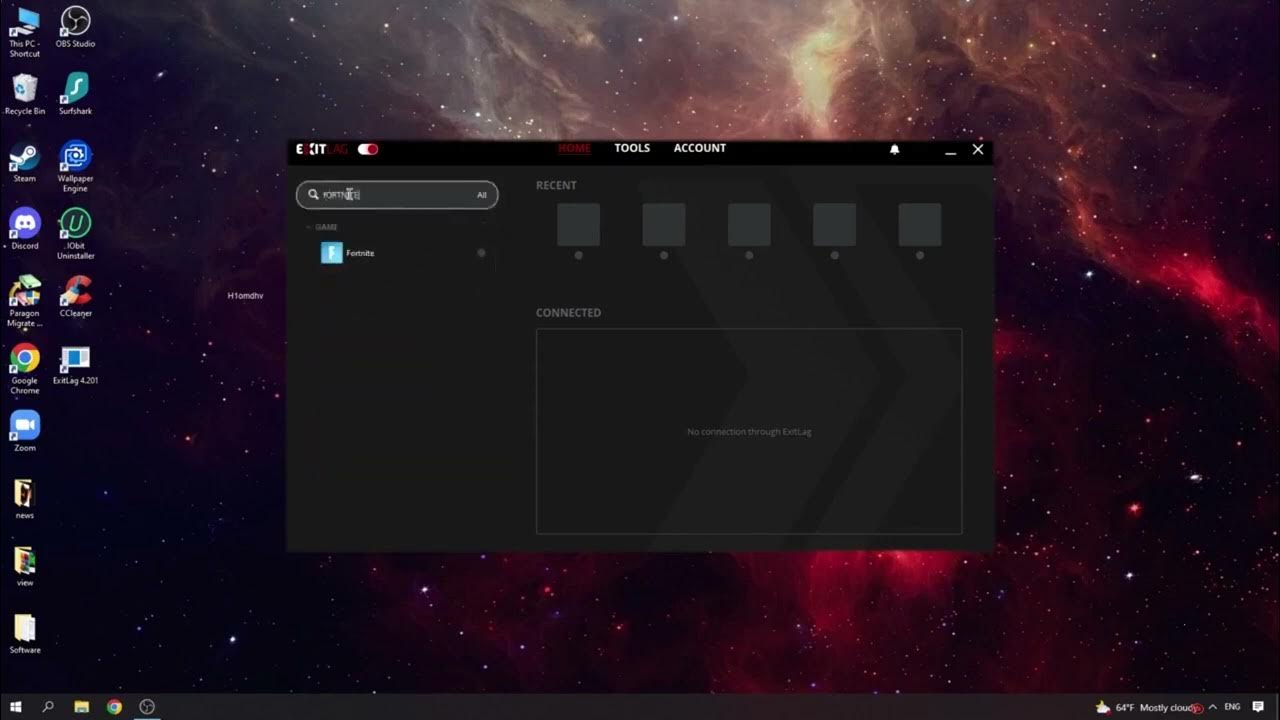Open the Recycle Bin
1280x720 pixels.
[x=25, y=94]
